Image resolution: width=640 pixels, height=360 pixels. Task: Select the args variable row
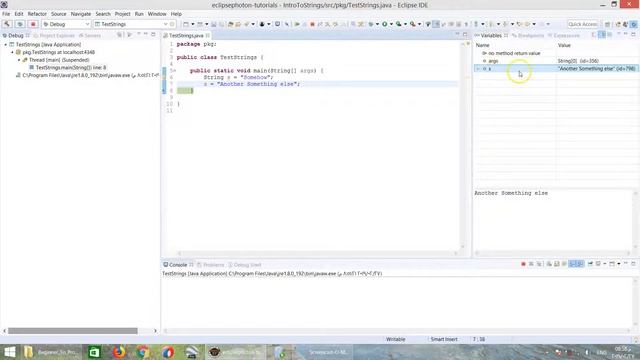[555, 61]
